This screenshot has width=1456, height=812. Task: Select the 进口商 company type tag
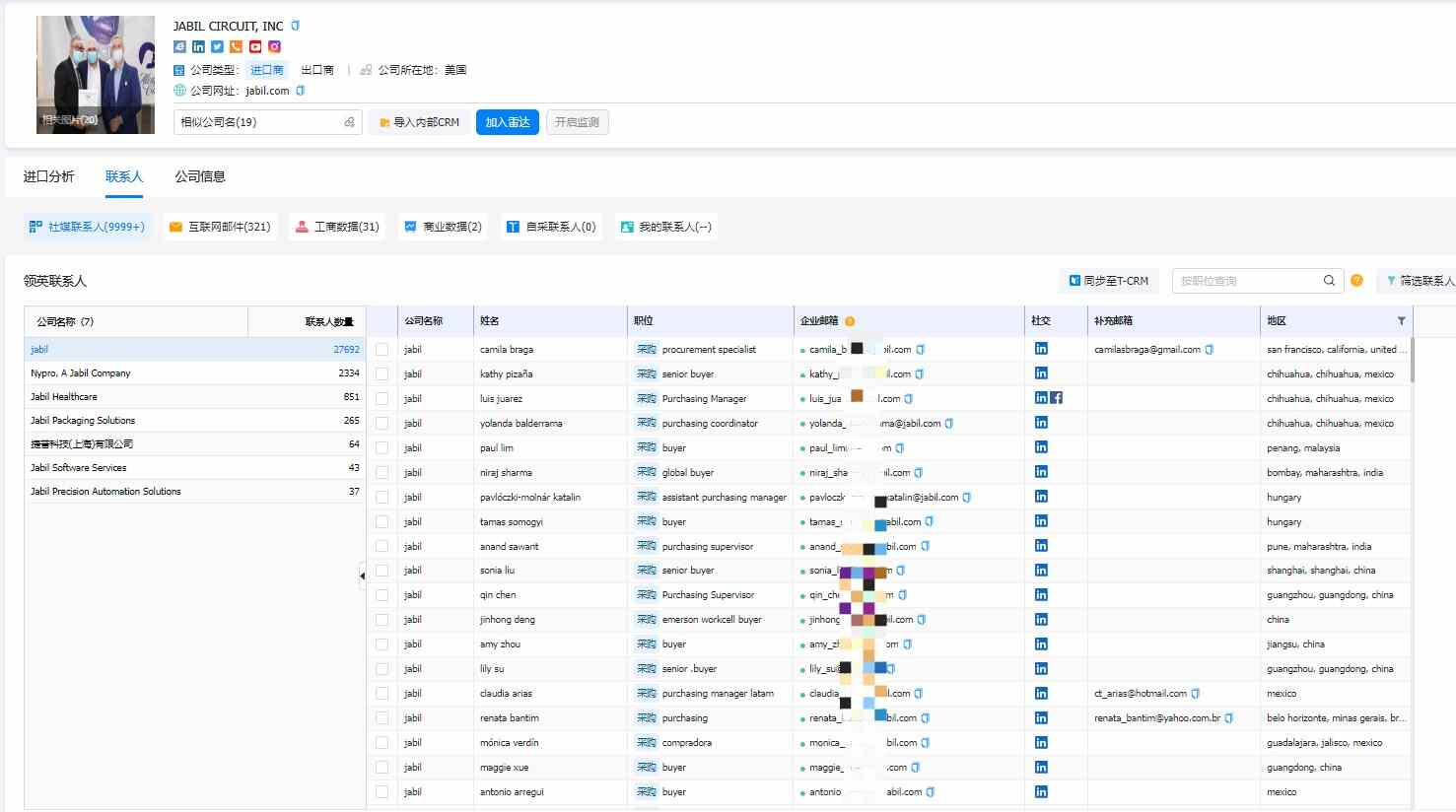pos(266,70)
